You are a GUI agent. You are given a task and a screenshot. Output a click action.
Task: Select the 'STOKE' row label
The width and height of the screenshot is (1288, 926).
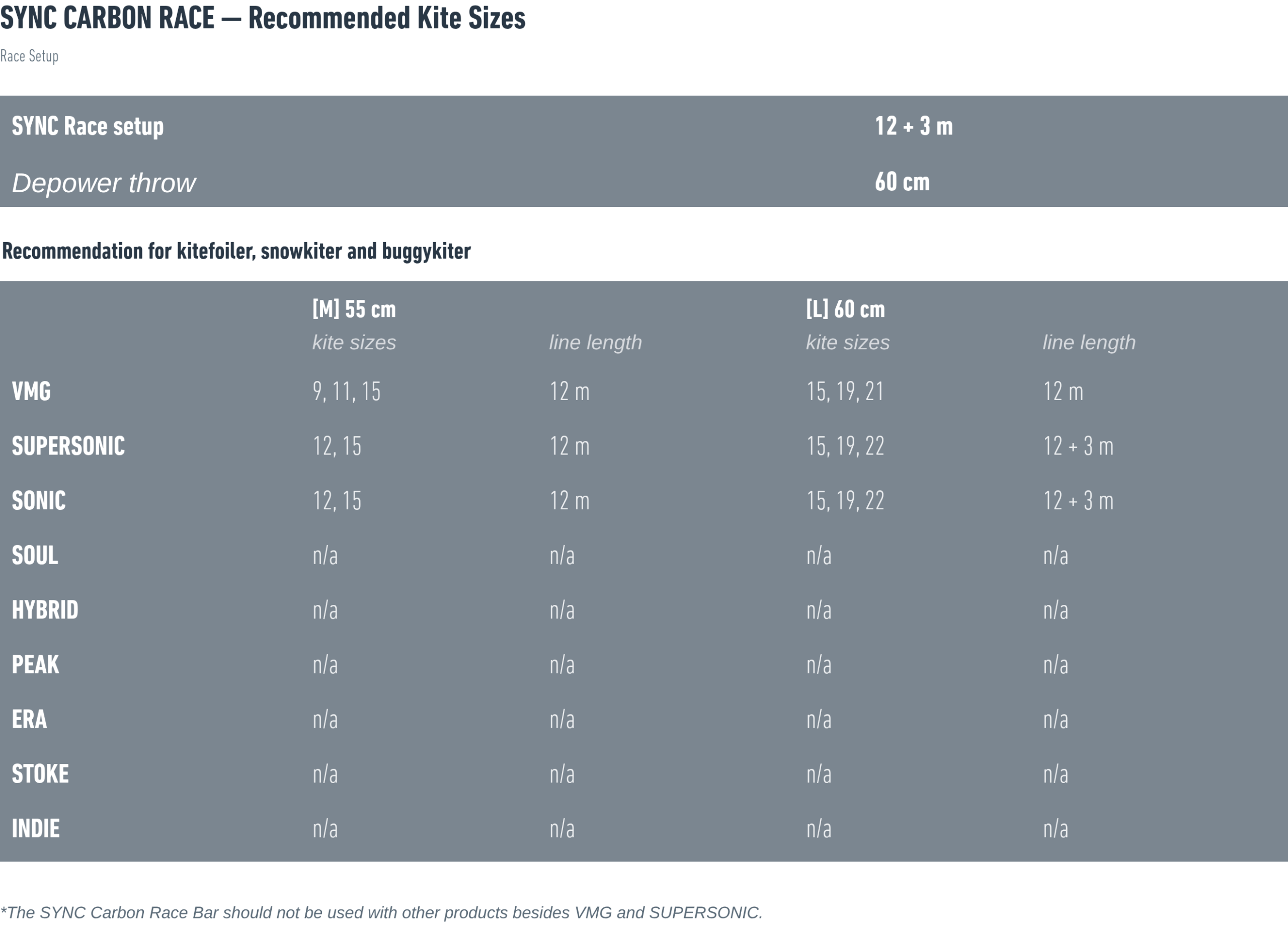(x=40, y=774)
